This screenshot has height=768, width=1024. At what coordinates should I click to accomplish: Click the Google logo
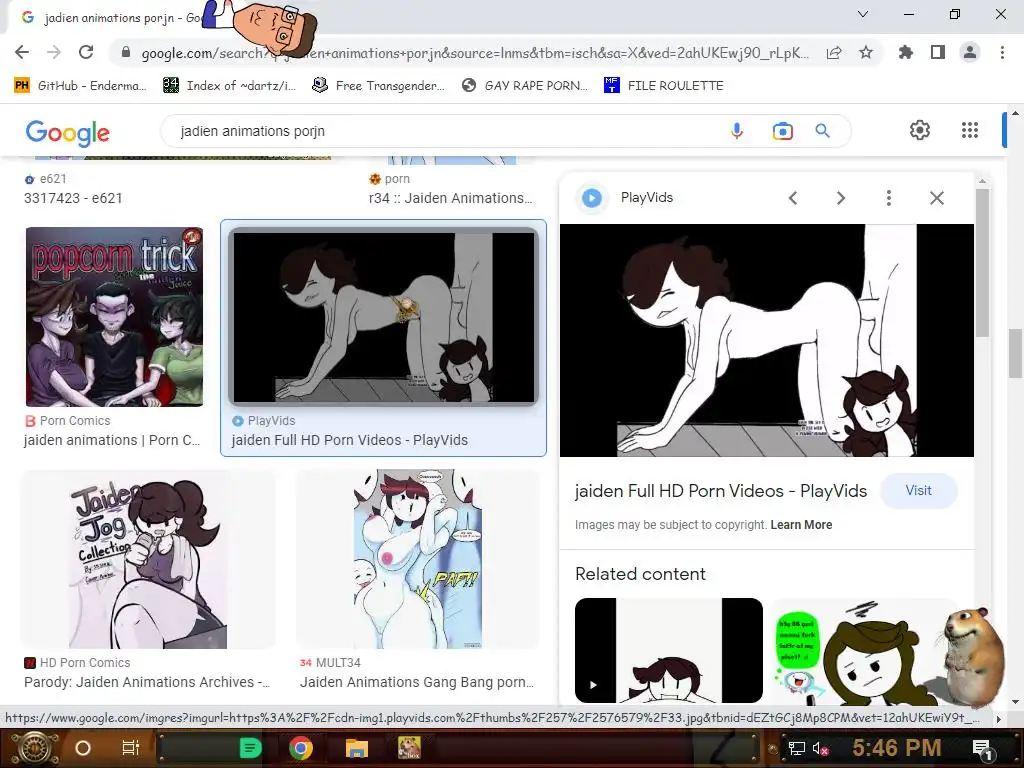68,133
